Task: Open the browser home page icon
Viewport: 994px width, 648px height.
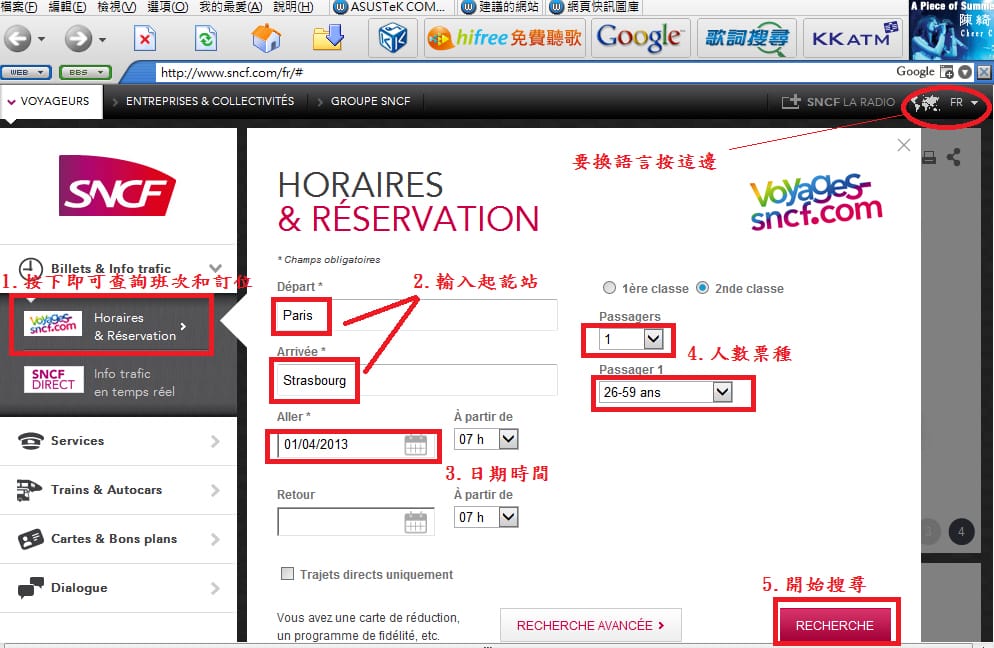Action: 266,38
